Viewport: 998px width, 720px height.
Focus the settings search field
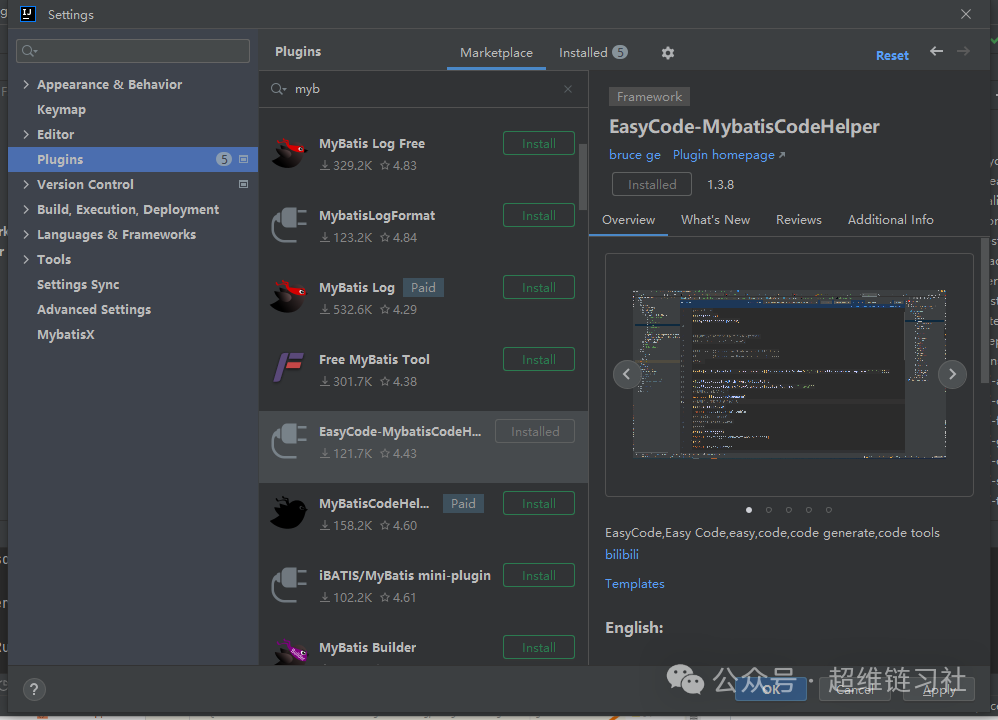133,51
